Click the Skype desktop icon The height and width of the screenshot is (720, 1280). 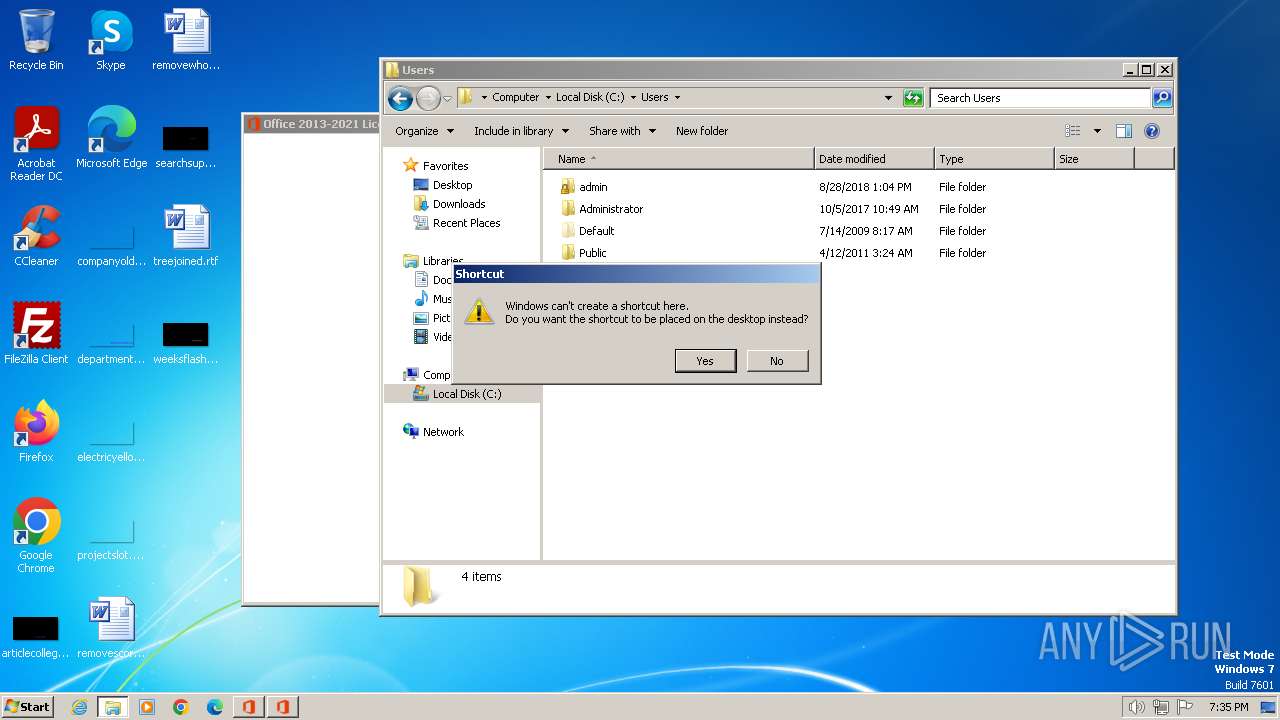point(111,40)
